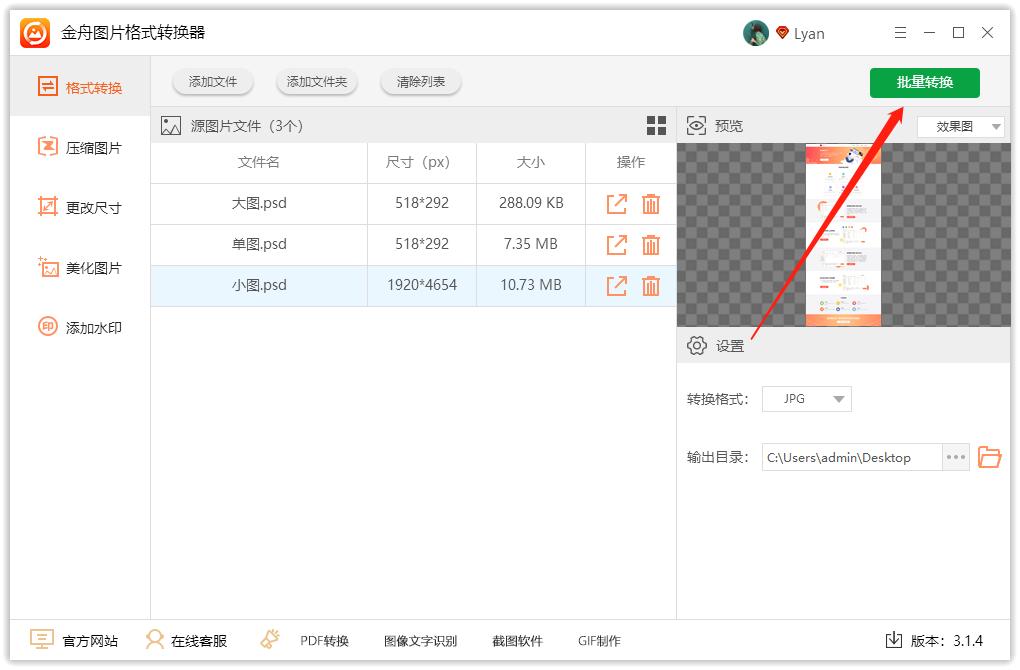Click the settings gear next to 设置

697,345
